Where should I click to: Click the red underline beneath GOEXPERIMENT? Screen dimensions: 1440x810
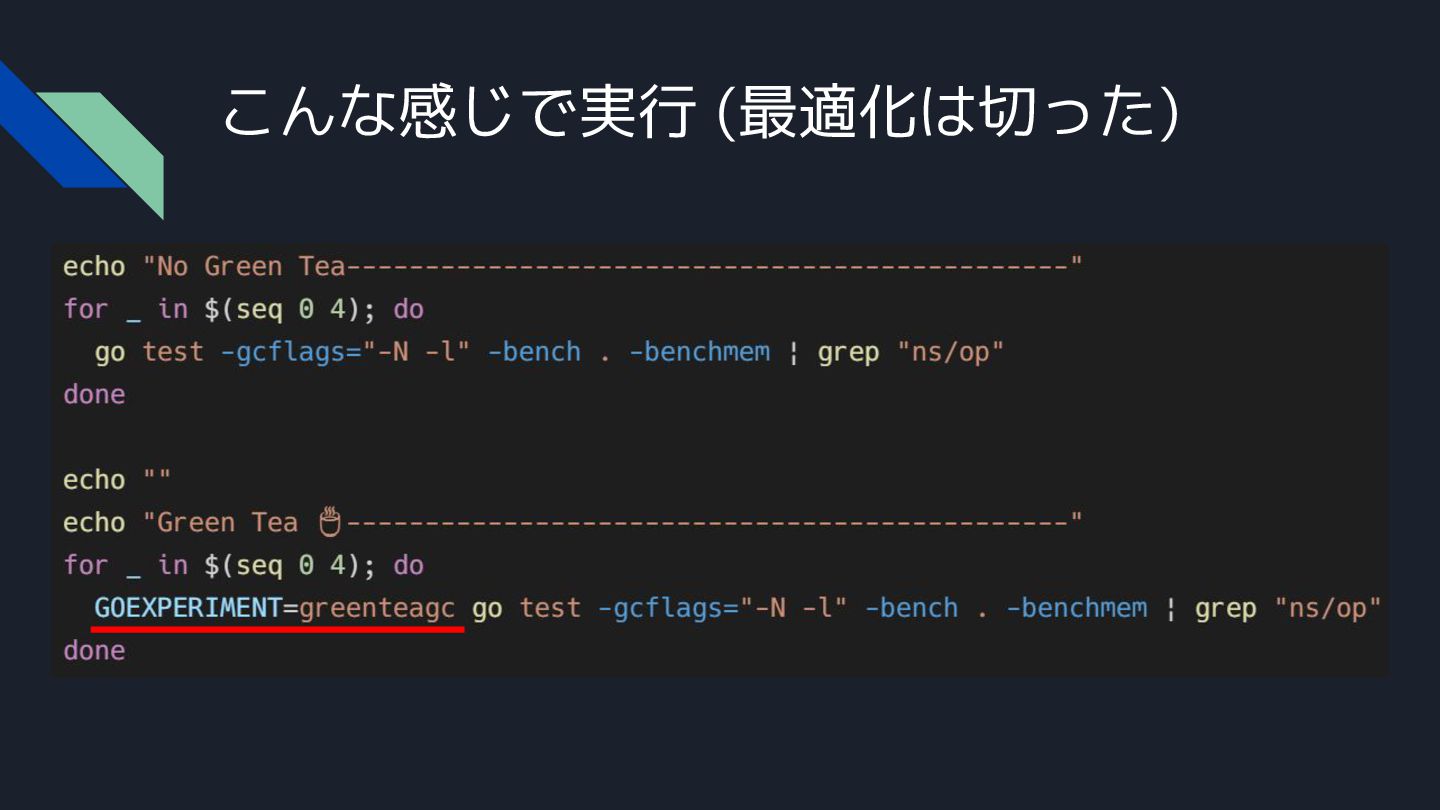277,630
